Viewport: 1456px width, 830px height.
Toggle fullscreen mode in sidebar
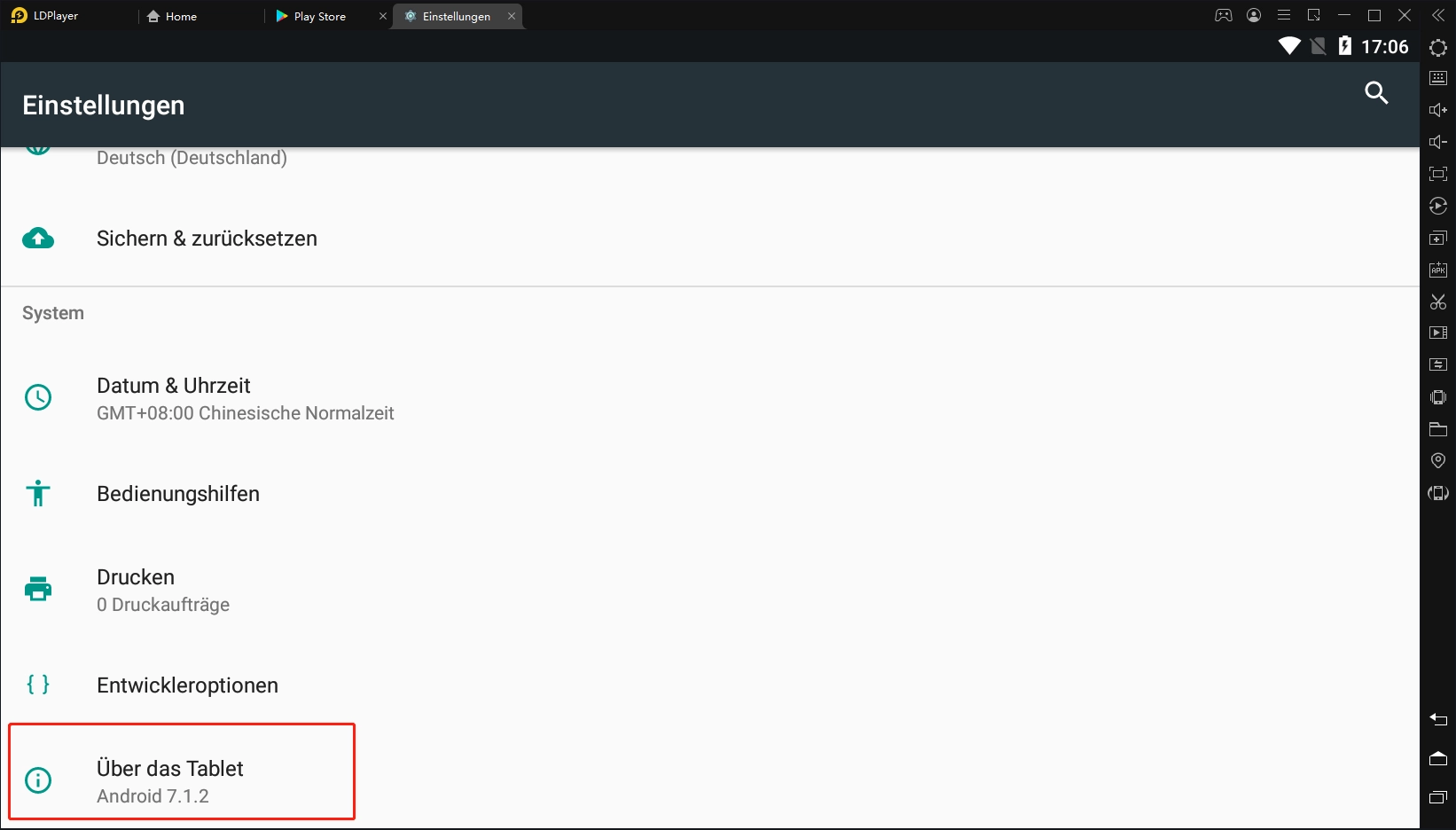[1438, 174]
